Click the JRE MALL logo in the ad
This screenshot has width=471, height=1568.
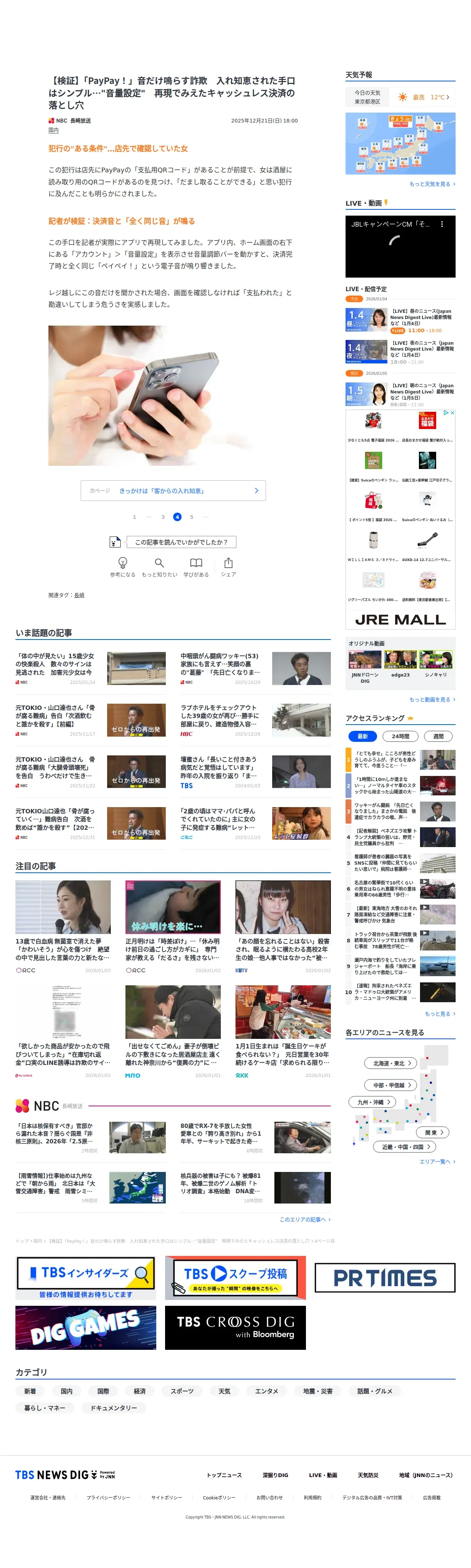401,620
